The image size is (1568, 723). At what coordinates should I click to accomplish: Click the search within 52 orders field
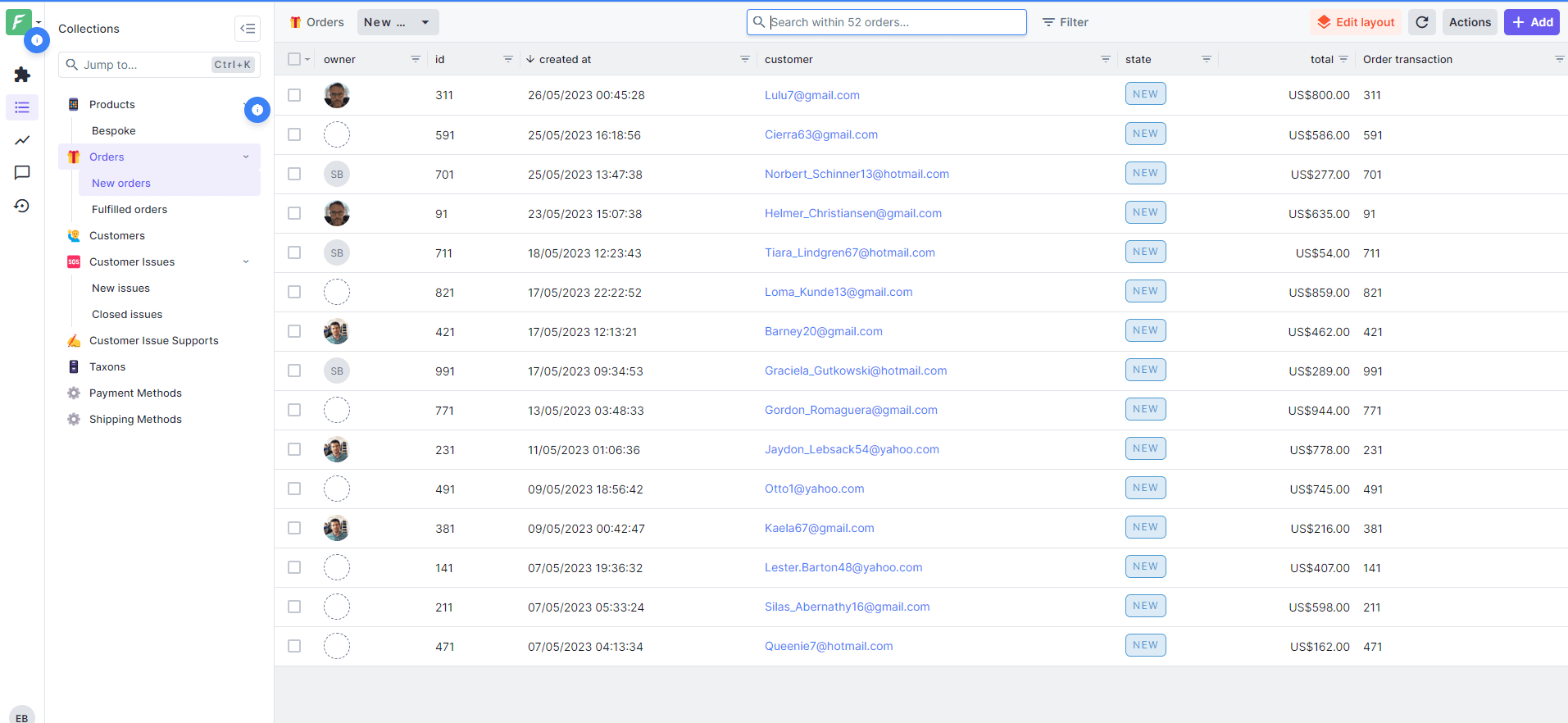point(887,22)
